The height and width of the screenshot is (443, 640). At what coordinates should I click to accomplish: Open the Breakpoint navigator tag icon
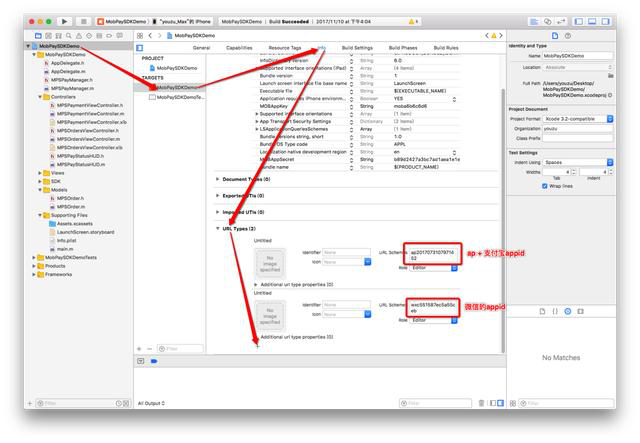pos(109,36)
